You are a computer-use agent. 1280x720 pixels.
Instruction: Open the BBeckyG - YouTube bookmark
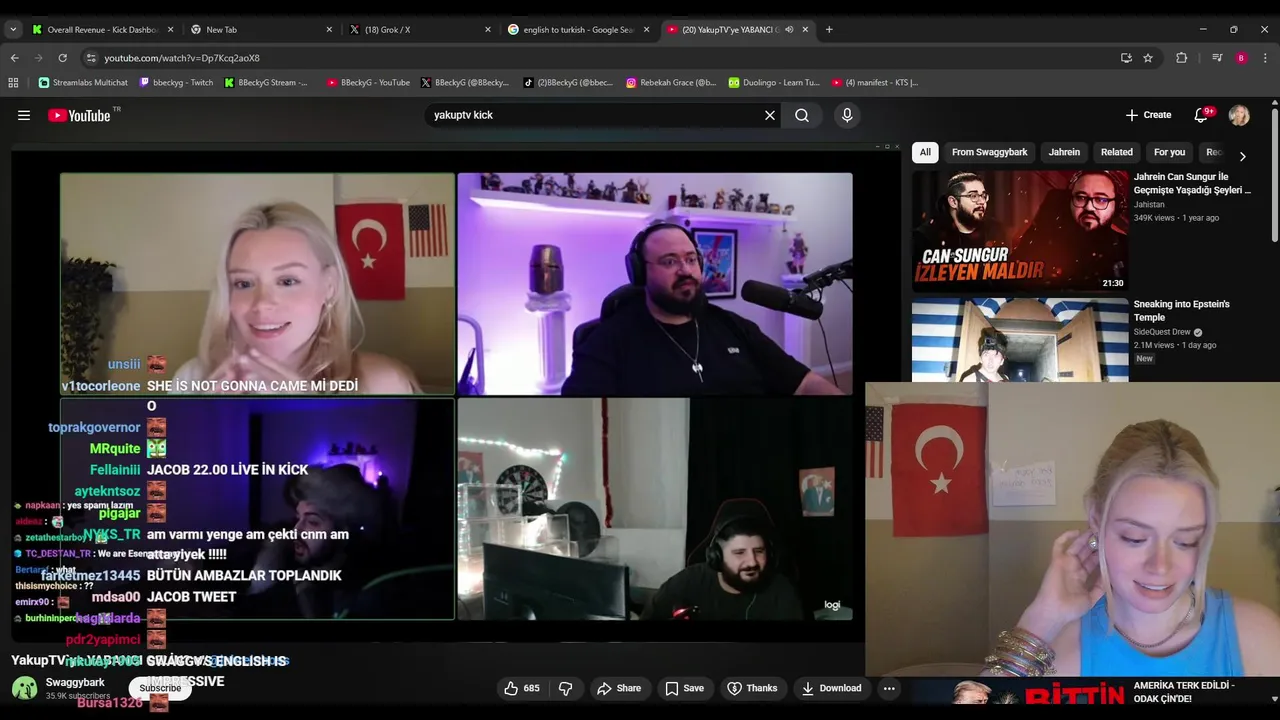[x=368, y=82]
